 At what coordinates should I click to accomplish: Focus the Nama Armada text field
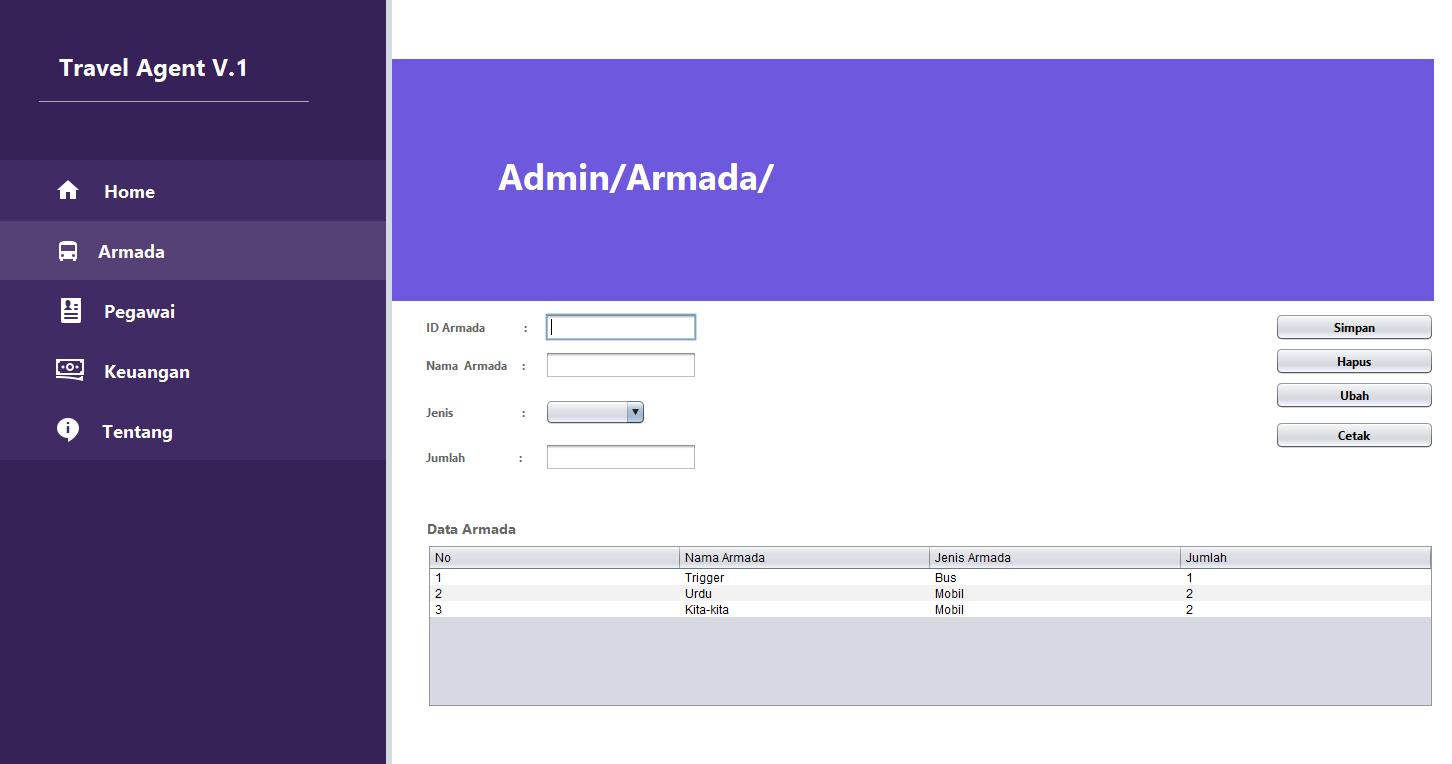click(x=621, y=365)
